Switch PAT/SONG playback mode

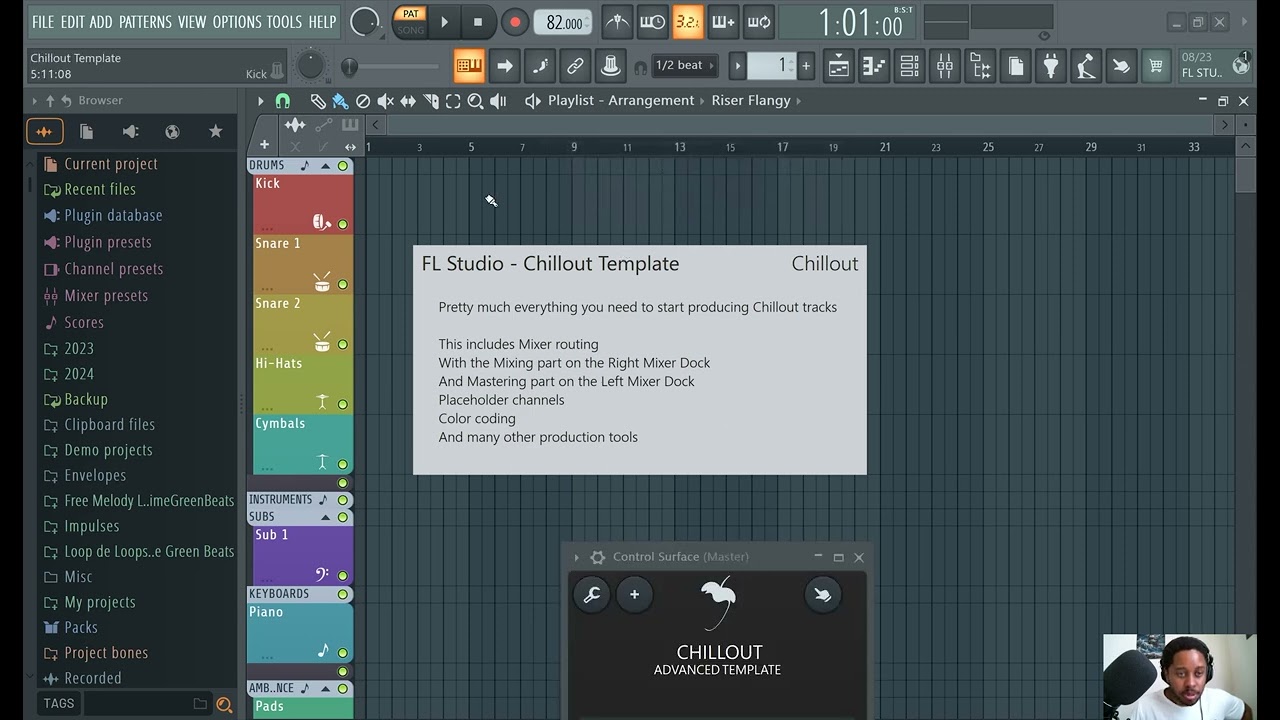[410, 21]
